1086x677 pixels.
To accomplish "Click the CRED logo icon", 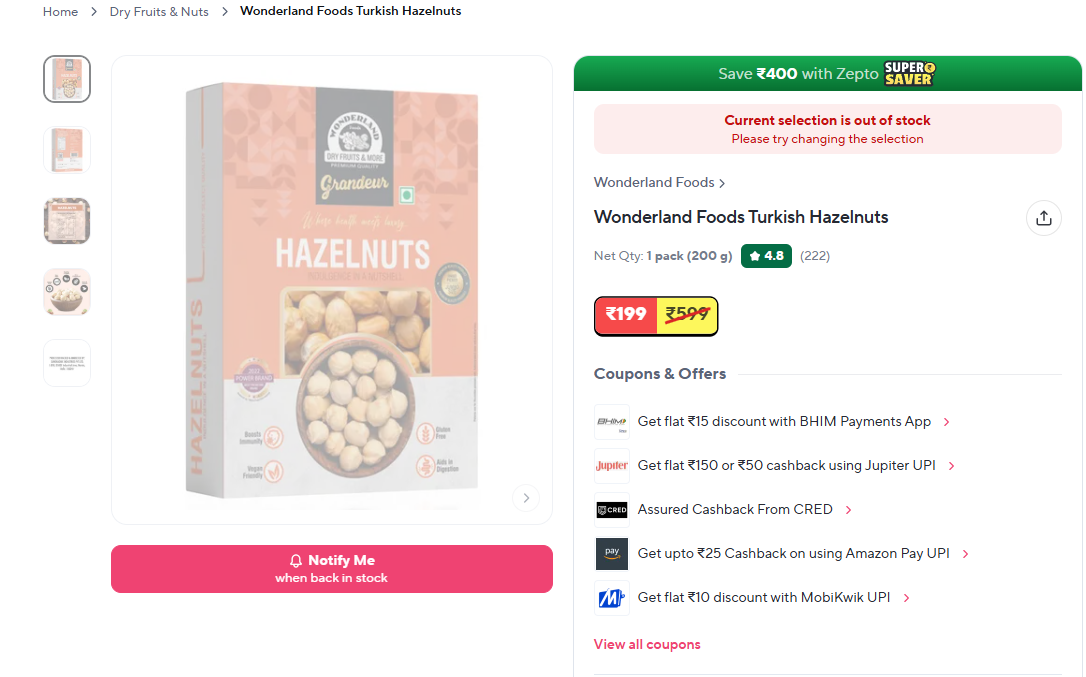I will (611, 510).
